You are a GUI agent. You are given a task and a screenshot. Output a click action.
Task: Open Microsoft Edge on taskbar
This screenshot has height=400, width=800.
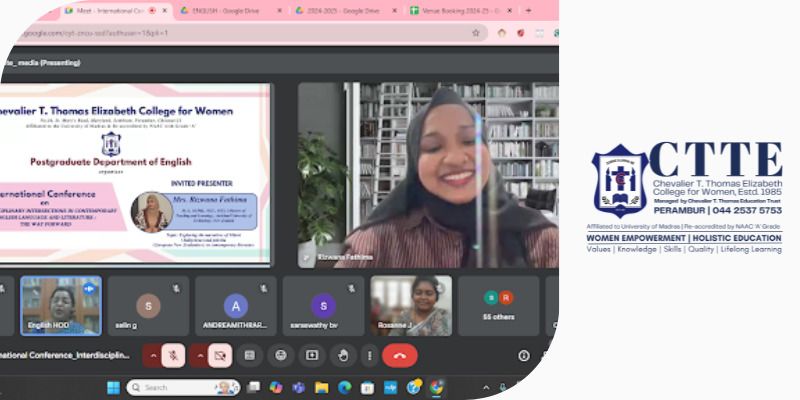tap(344, 388)
